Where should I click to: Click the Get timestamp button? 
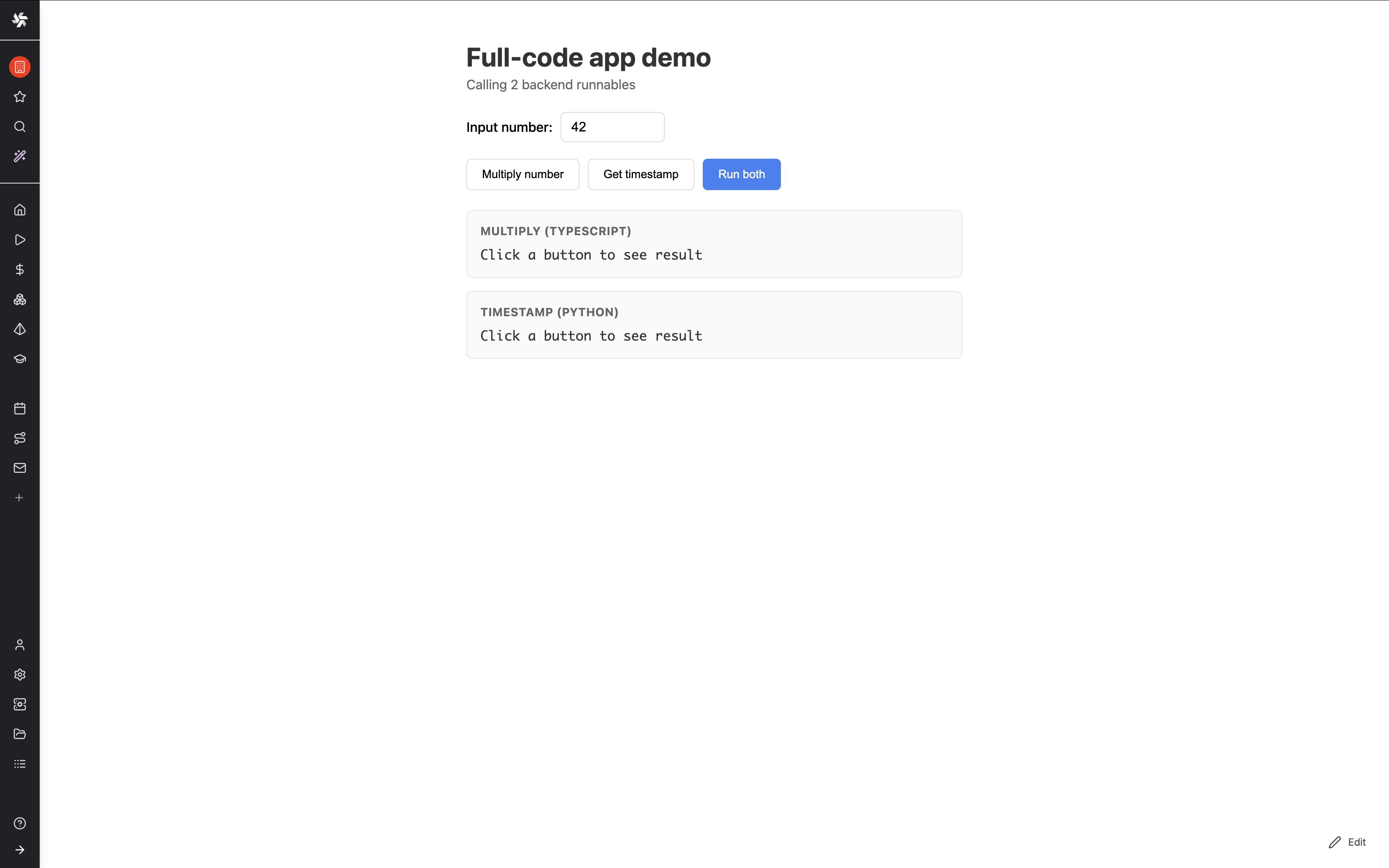[x=640, y=174]
